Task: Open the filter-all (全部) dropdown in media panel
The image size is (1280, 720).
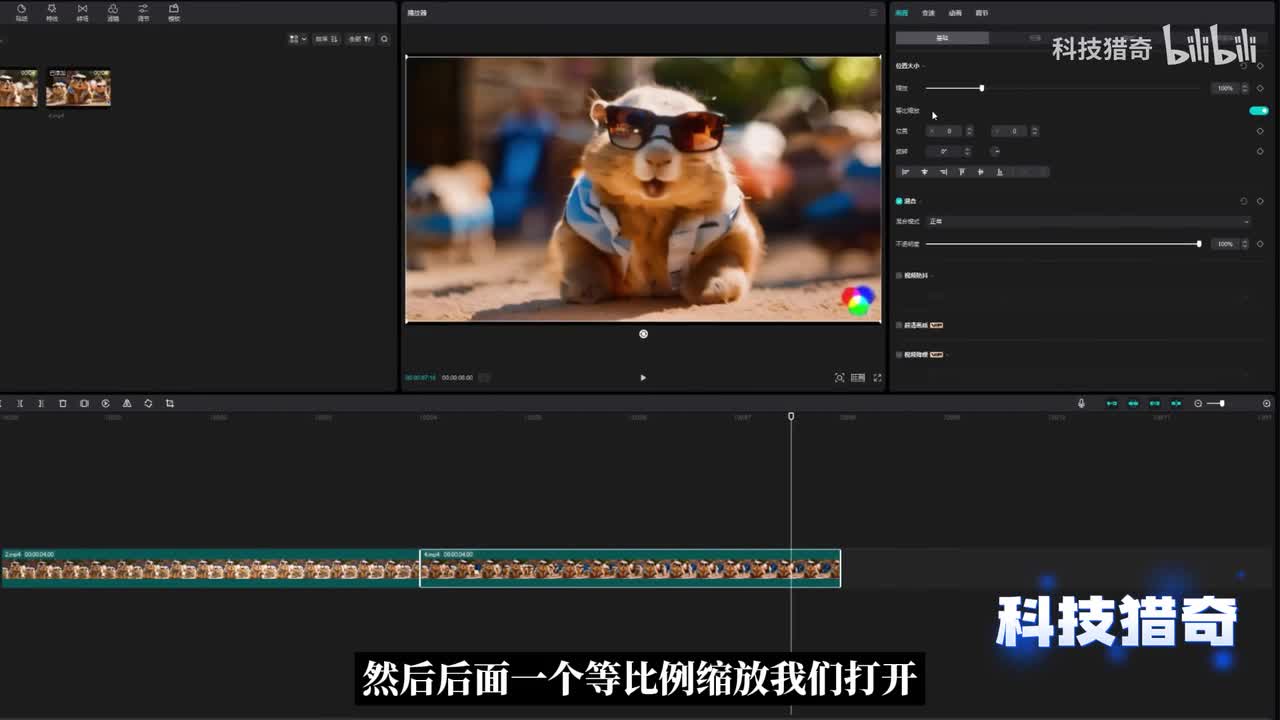Action: [359, 39]
